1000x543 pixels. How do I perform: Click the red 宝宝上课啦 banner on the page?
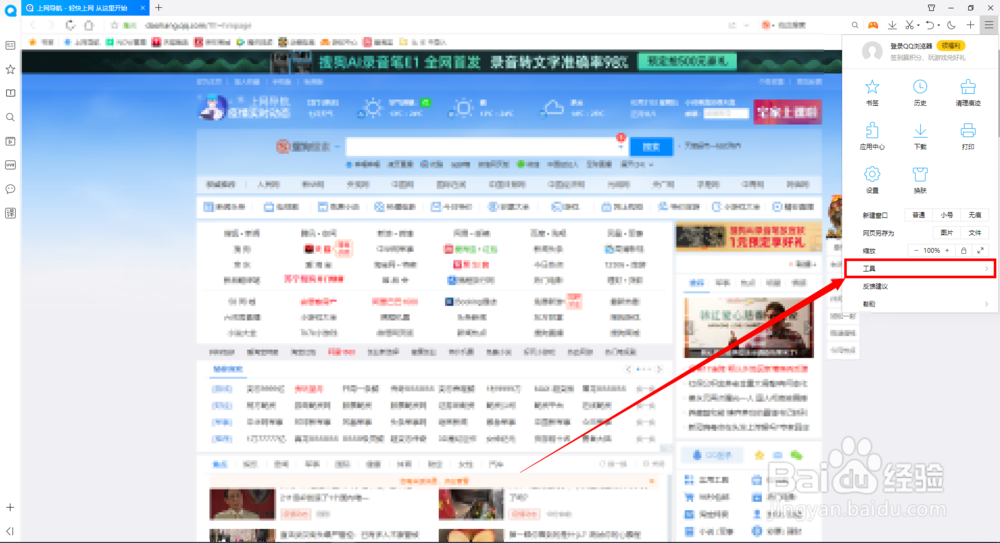[787, 112]
